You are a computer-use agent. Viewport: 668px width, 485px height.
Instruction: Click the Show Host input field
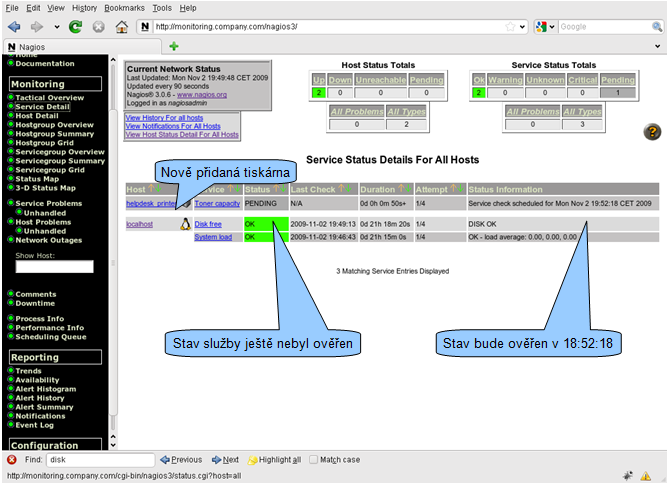tap(55, 267)
